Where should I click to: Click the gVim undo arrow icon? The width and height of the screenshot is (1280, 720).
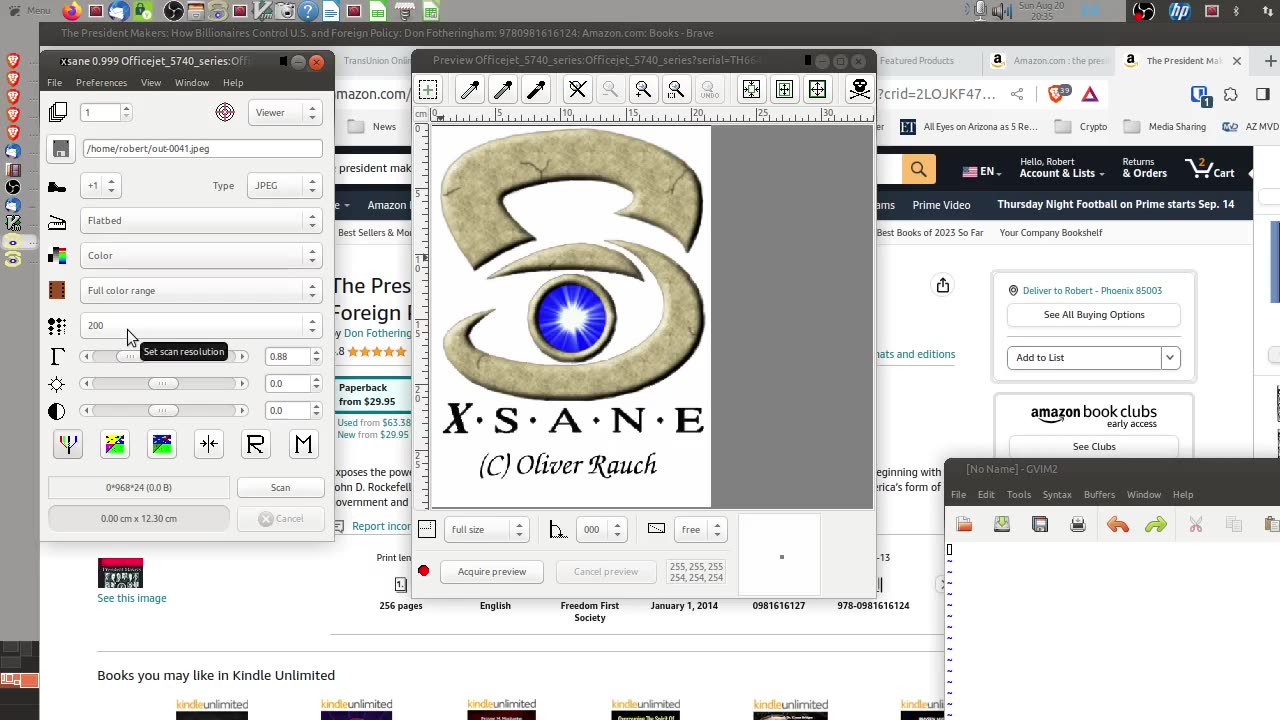[x=1118, y=525]
